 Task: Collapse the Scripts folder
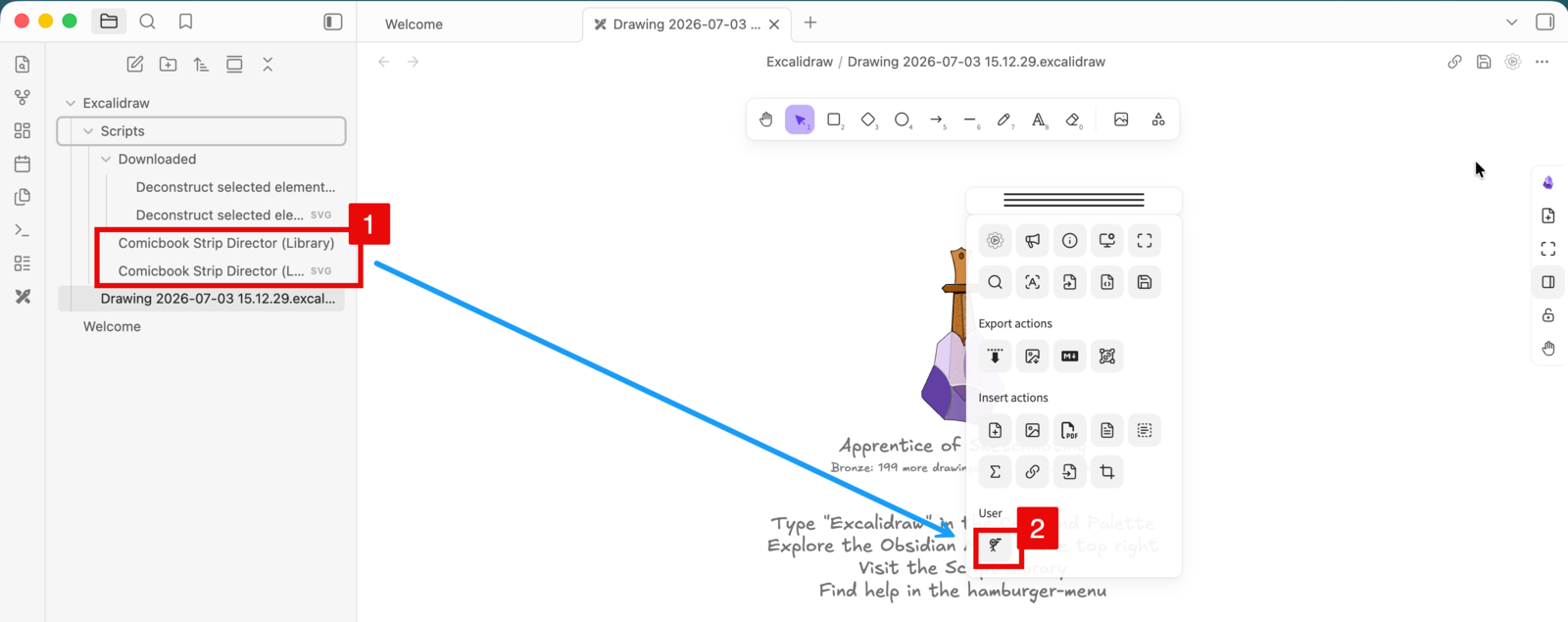pyautogui.click(x=88, y=131)
